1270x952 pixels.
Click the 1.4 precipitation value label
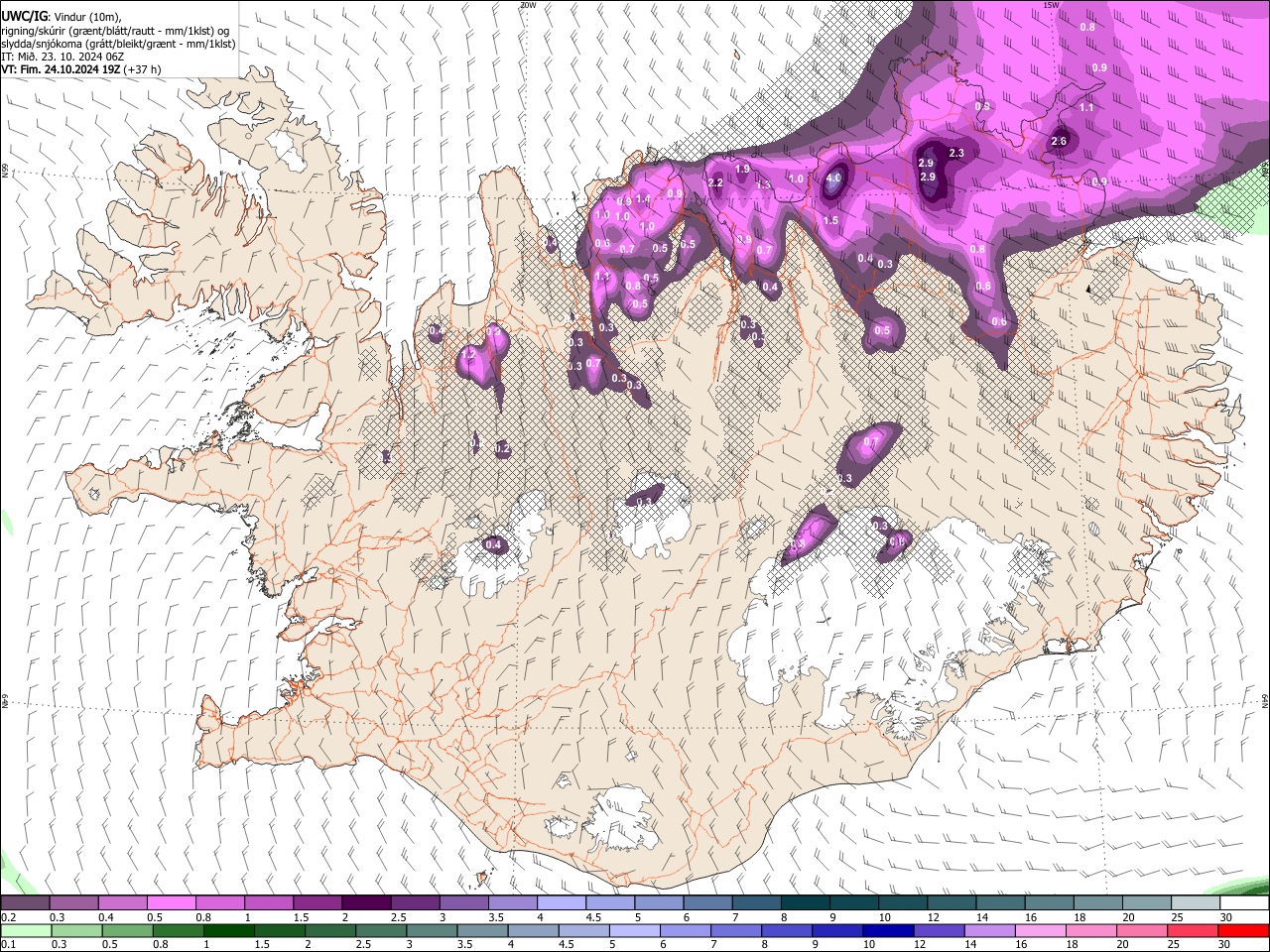click(x=643, y=198)
